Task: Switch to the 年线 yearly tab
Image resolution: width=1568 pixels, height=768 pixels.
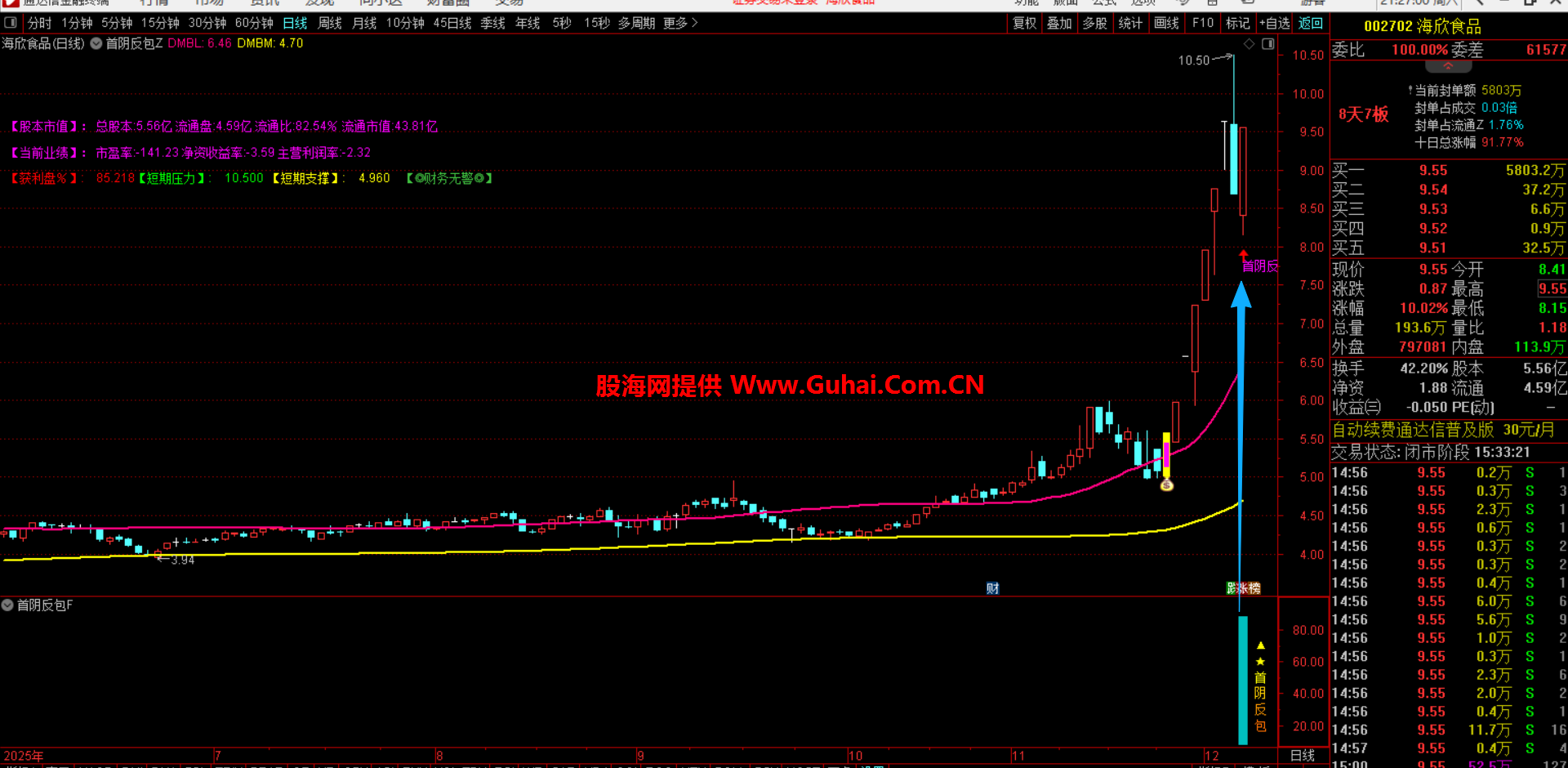Action: [x=528, y=23]
